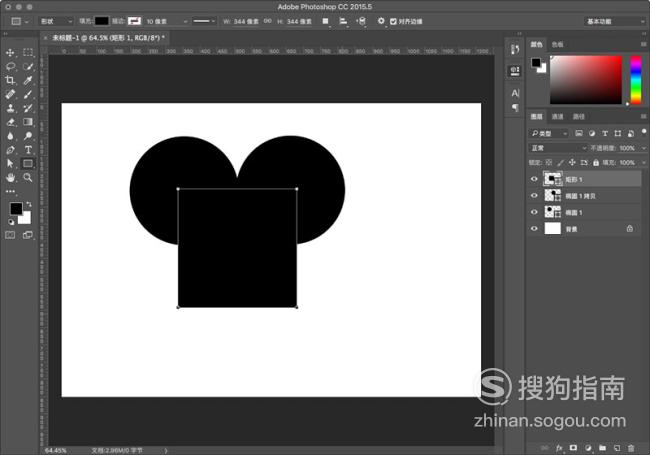This screenshot has width=650, height=455.
Task: Open the stroke line style dropdown
Action: (x=204, y=21)
